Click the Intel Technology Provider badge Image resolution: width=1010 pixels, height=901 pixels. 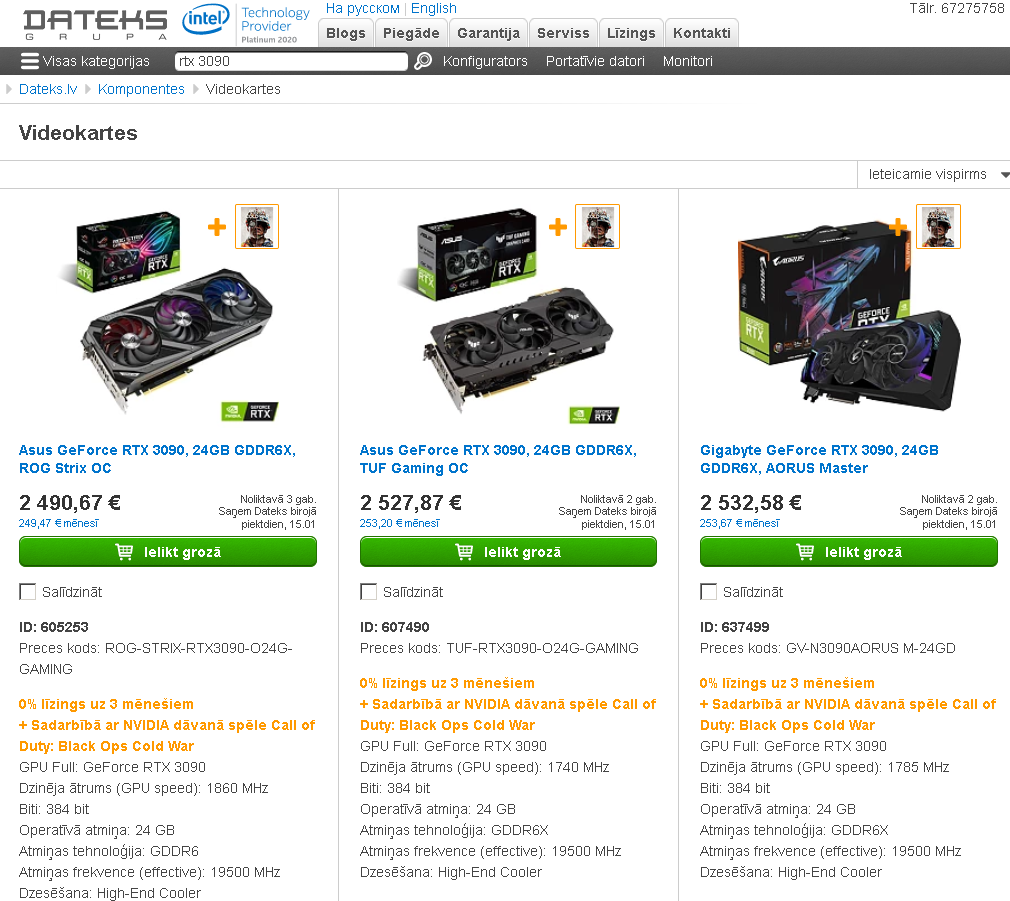click(x=247, y=24)
